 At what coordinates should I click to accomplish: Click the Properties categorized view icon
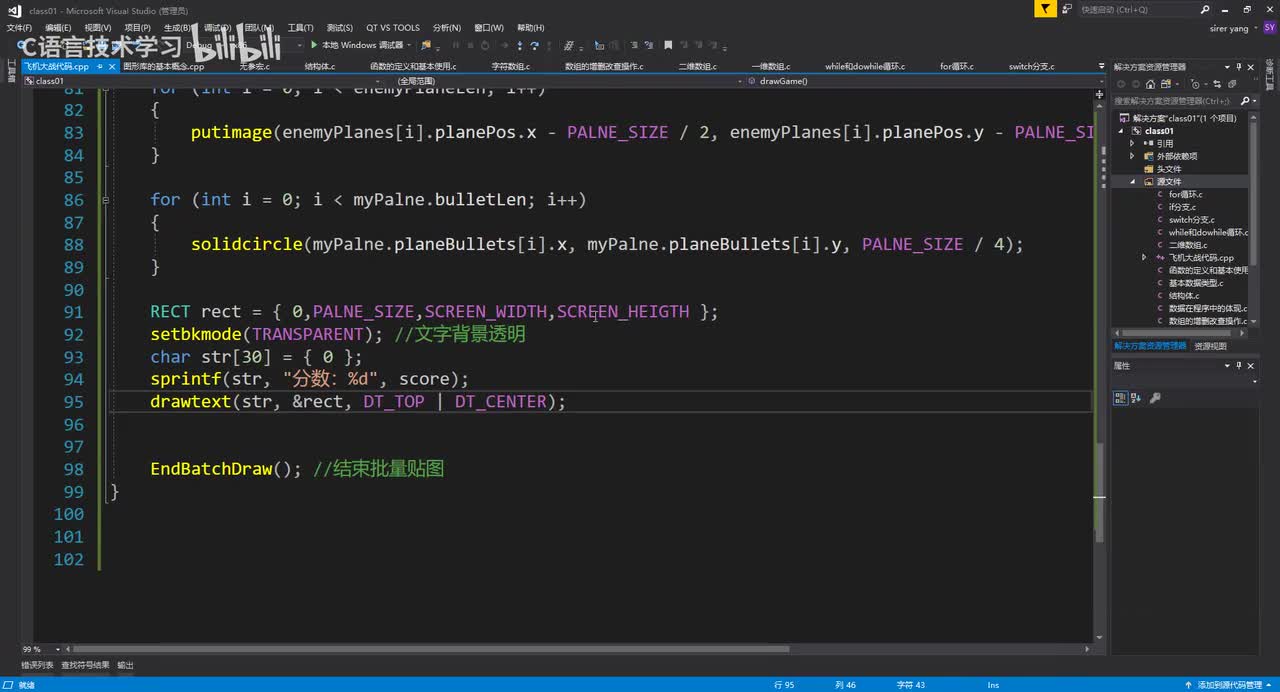pyautogui.click(x=1120, y=398)
